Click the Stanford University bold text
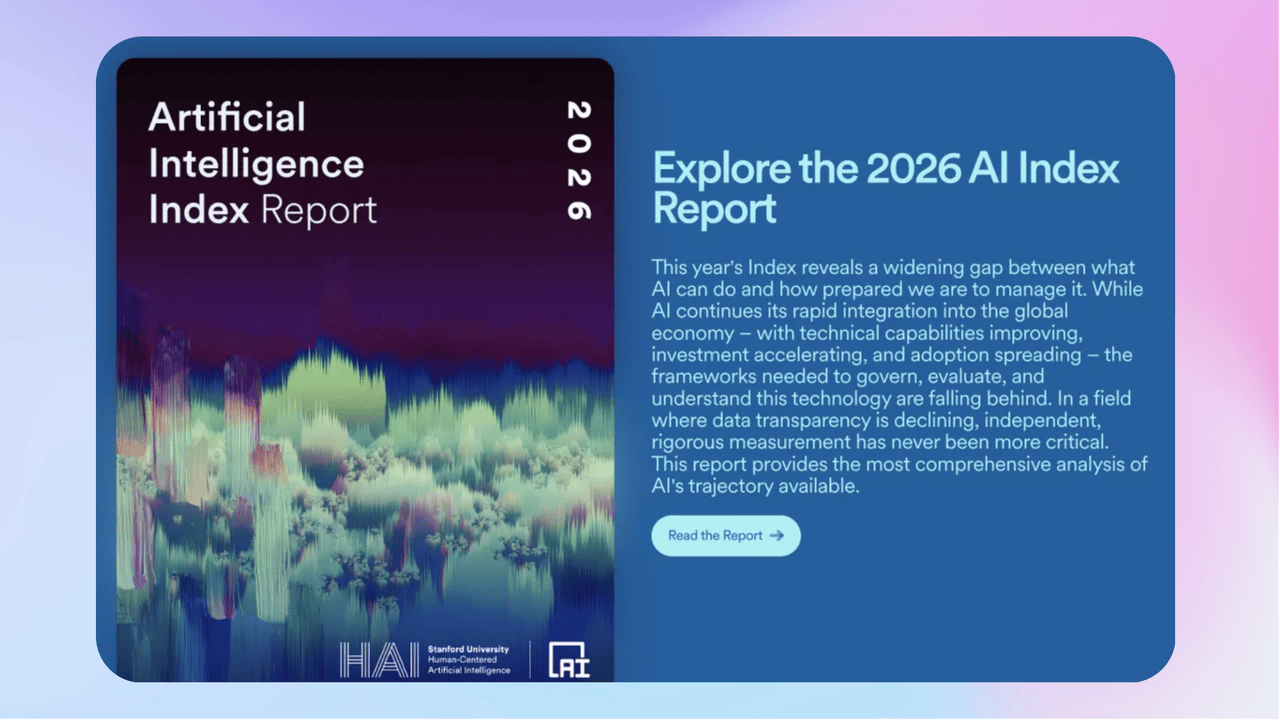1280x720 pixels. 468,648
